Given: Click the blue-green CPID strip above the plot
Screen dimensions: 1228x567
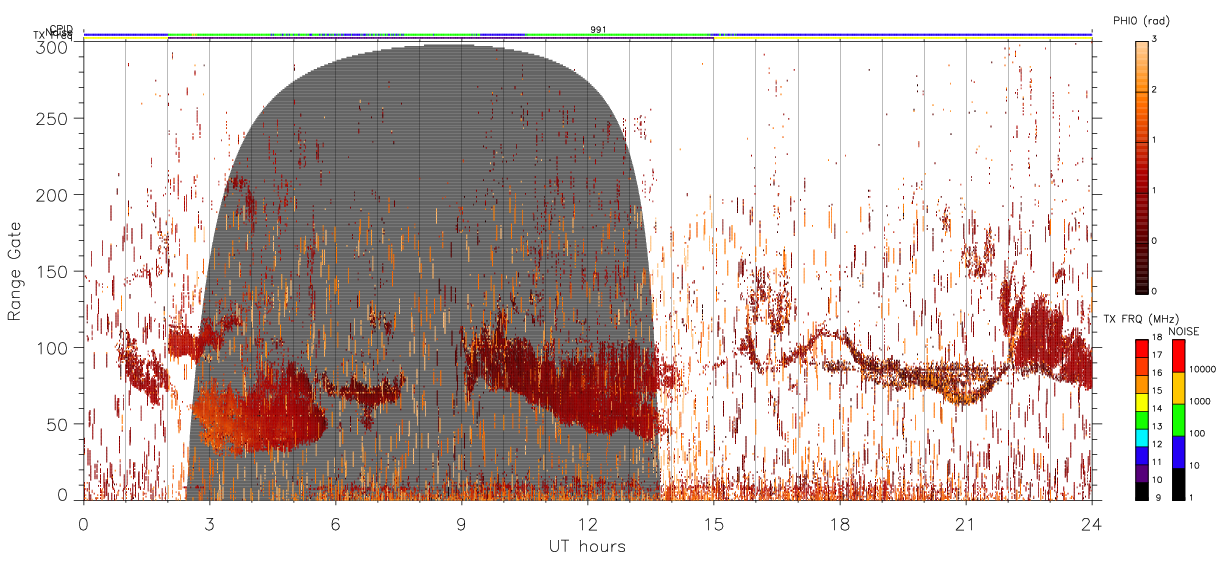Looking at the screenshot, I should click(587, 35).
